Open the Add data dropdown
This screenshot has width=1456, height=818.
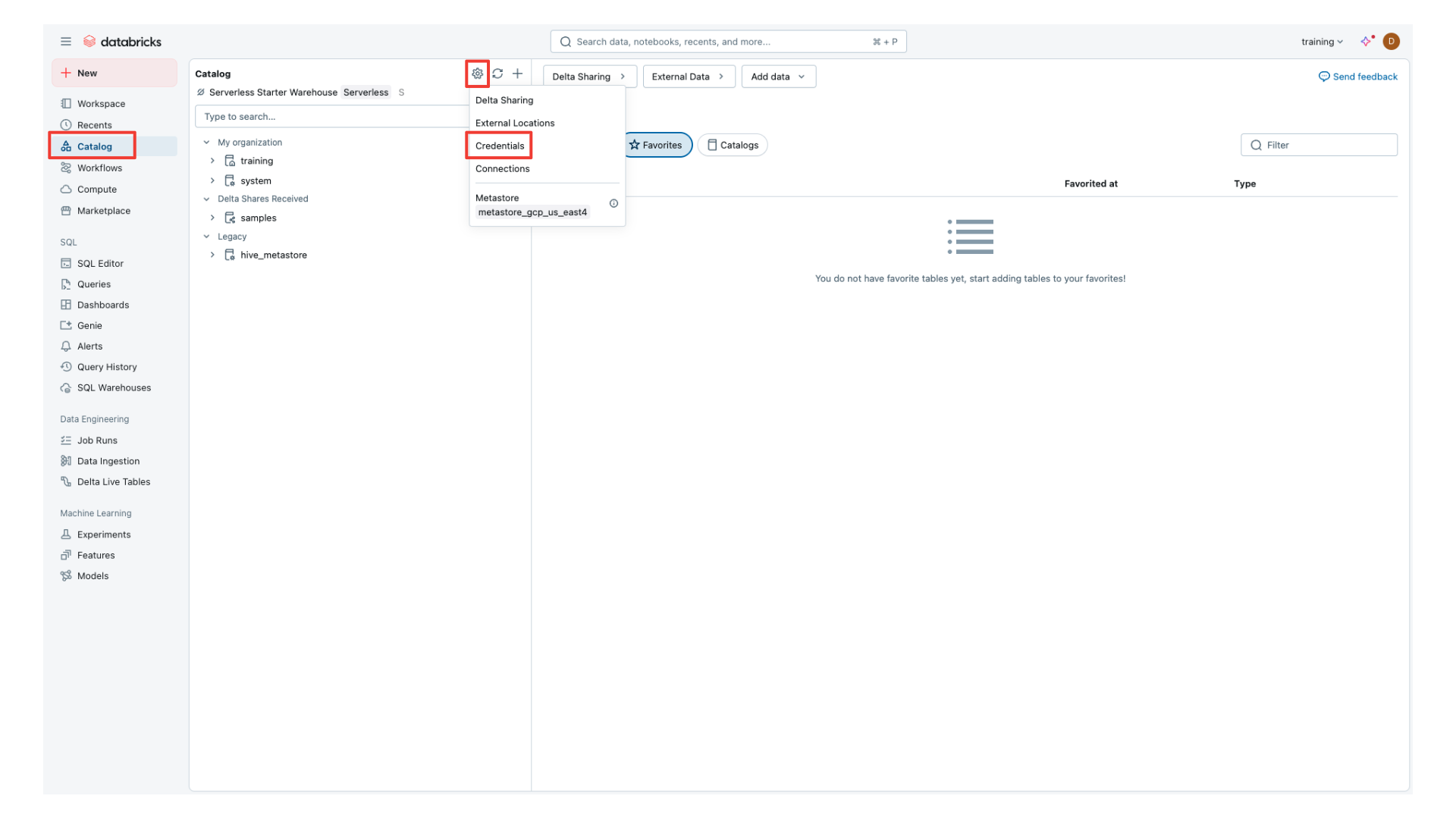(778, 77)
